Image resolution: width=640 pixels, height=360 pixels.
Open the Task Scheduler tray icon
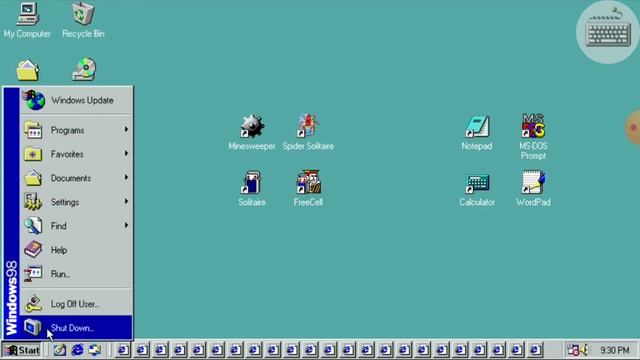point(573,350)
